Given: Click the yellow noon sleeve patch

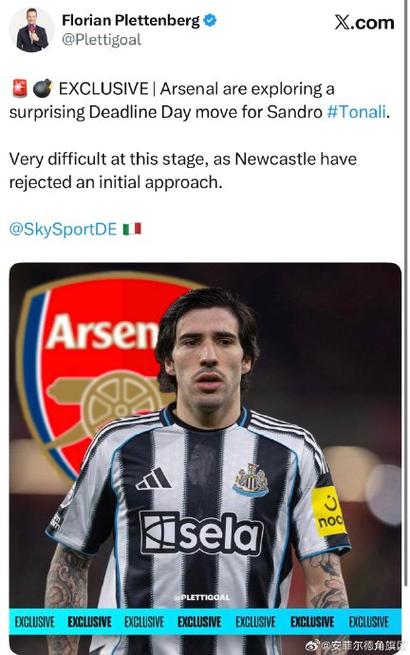Looking at the screenshot, I should pyautogui.click(x=329, y=511).
